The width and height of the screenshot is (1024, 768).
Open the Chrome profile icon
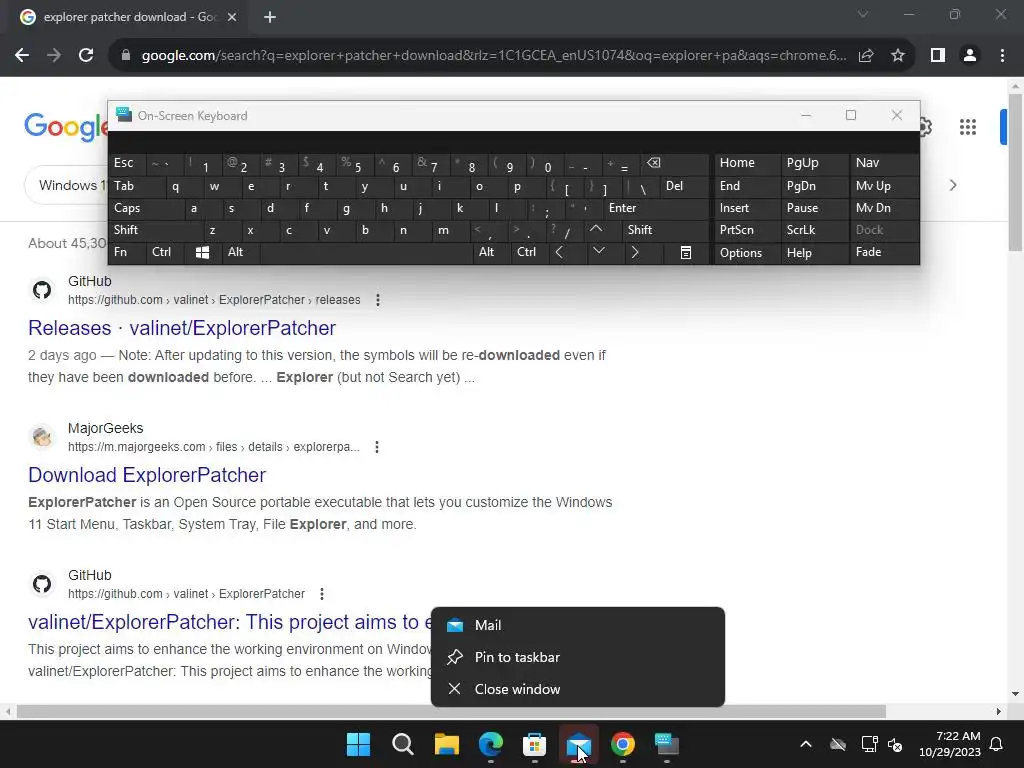click(970, 56)
